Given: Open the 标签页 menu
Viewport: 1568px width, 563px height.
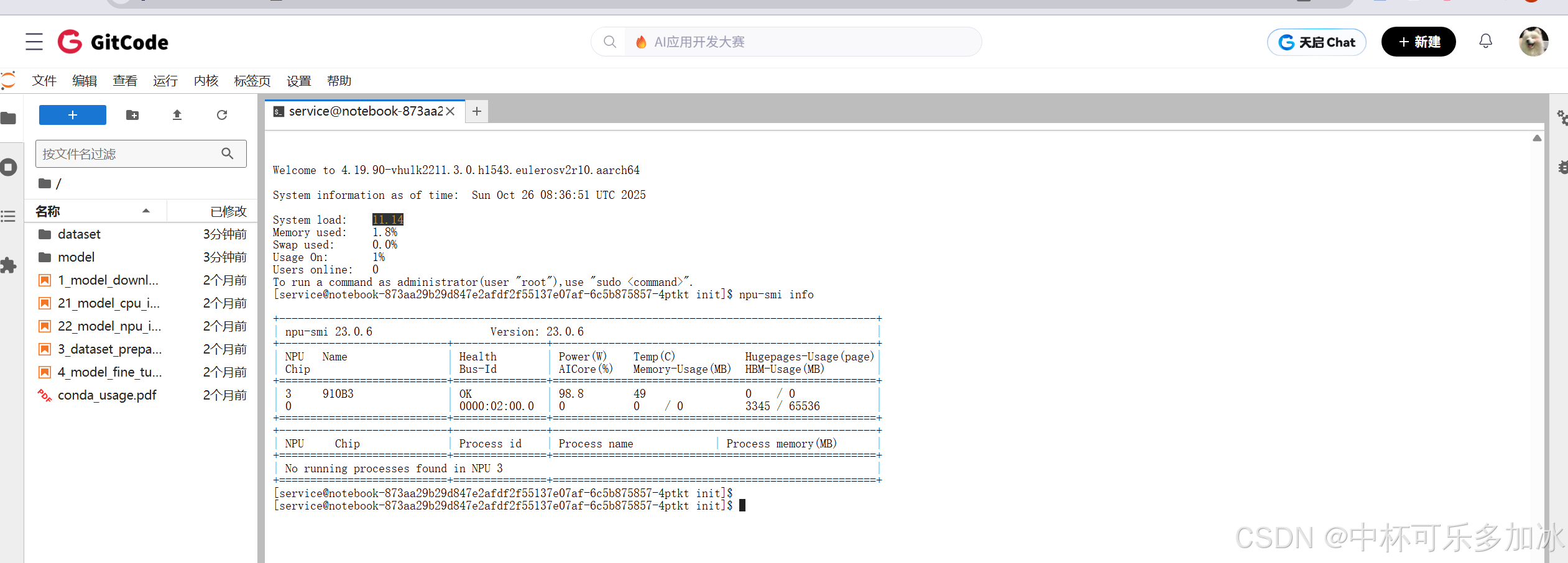Looking at the screenshot, I should (x=252, y=81).
